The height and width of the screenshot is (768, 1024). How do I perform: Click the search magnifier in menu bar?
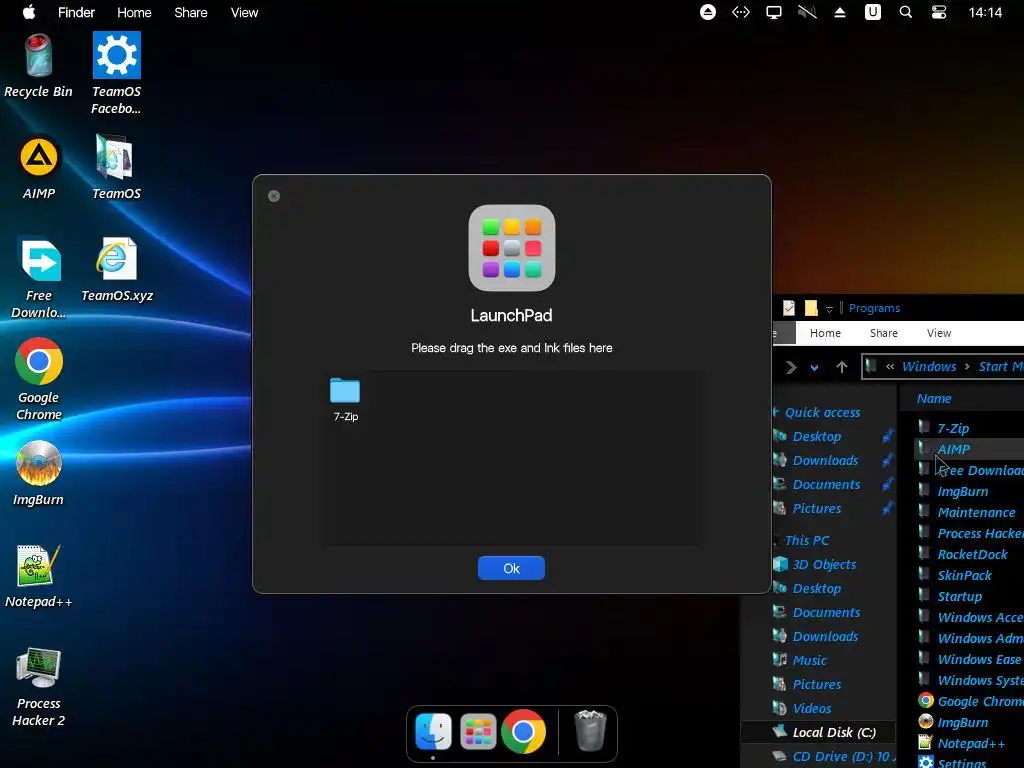tap(906, 12)
